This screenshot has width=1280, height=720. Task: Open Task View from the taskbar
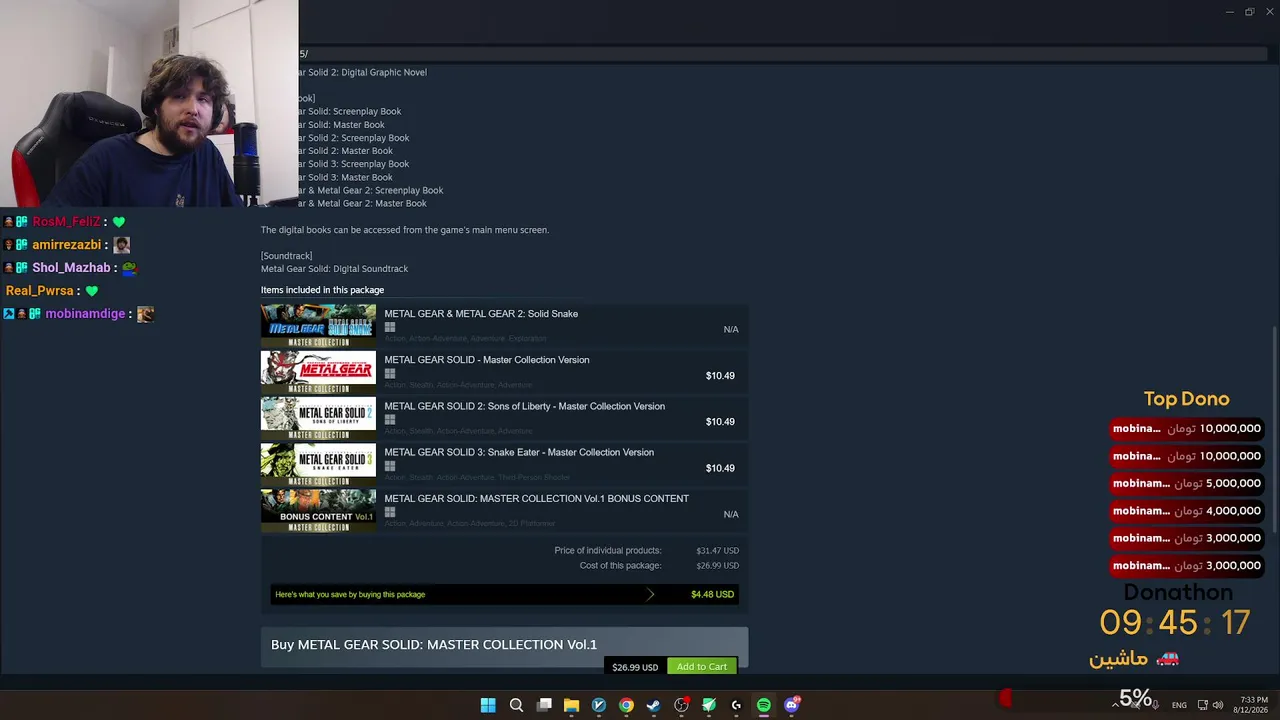coord(544,705)
